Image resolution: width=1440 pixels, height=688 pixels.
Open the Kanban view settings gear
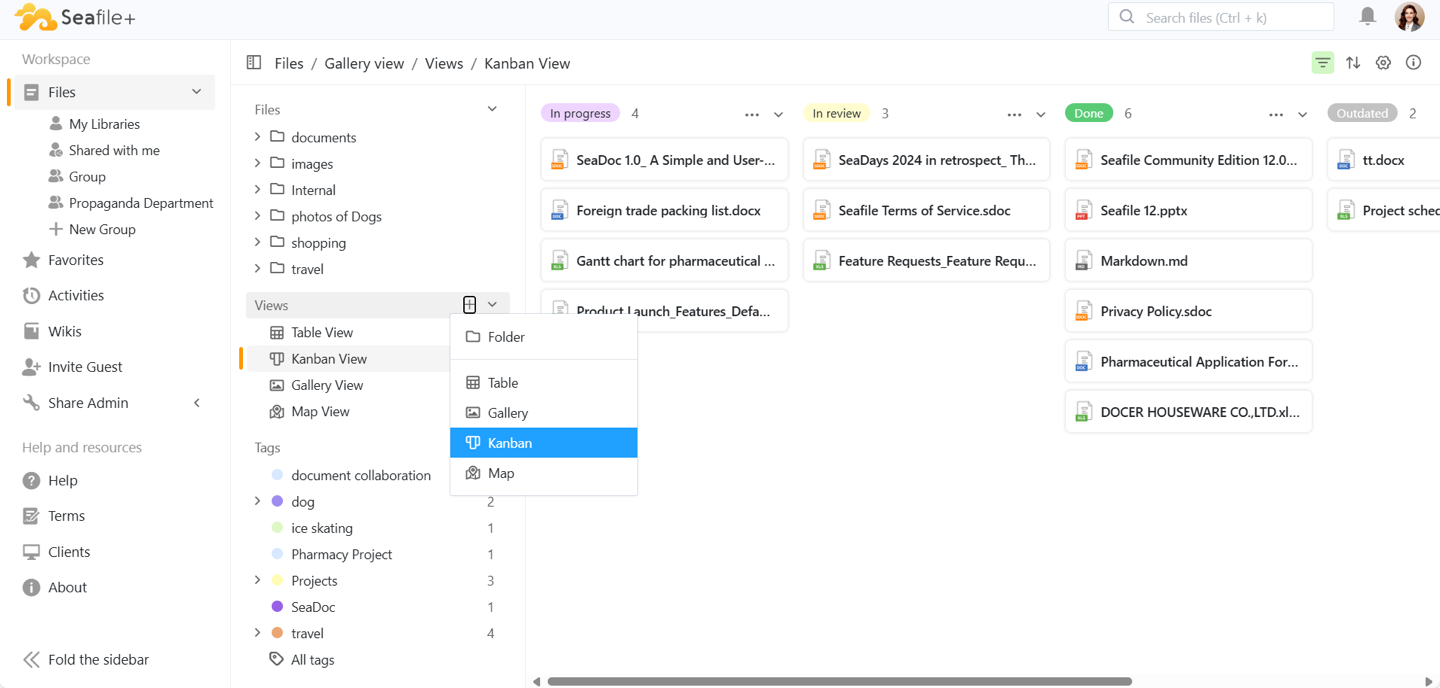pyautogui.click(x=1383, y=63)
